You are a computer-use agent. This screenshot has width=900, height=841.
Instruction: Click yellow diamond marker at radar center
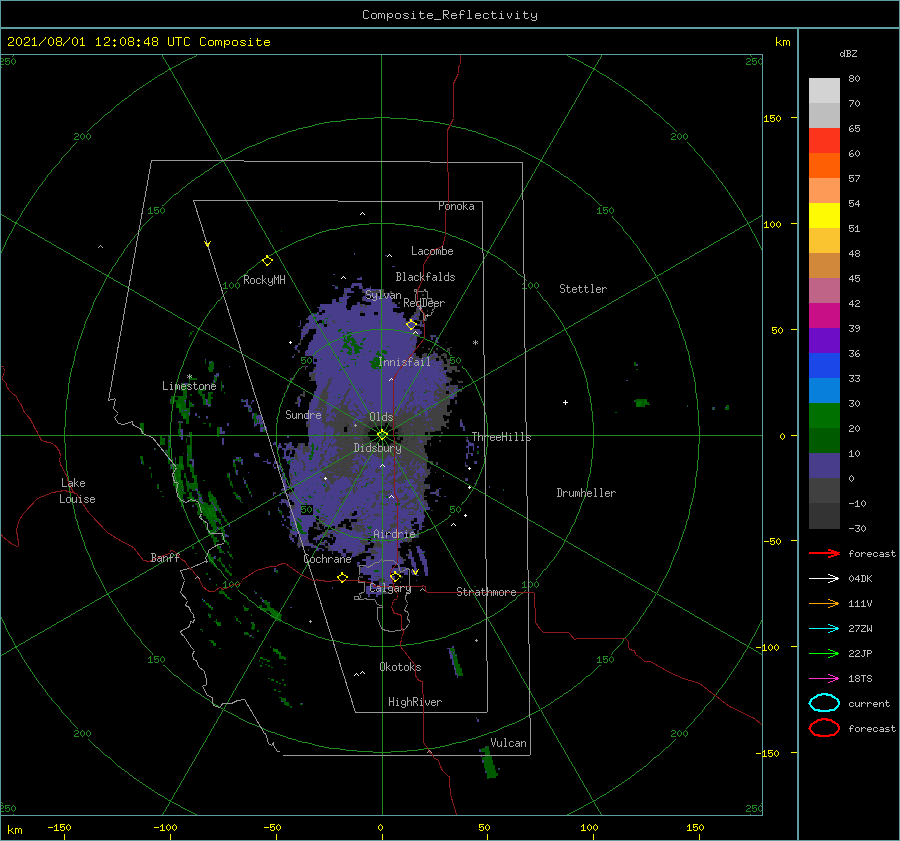coord(382,435)
